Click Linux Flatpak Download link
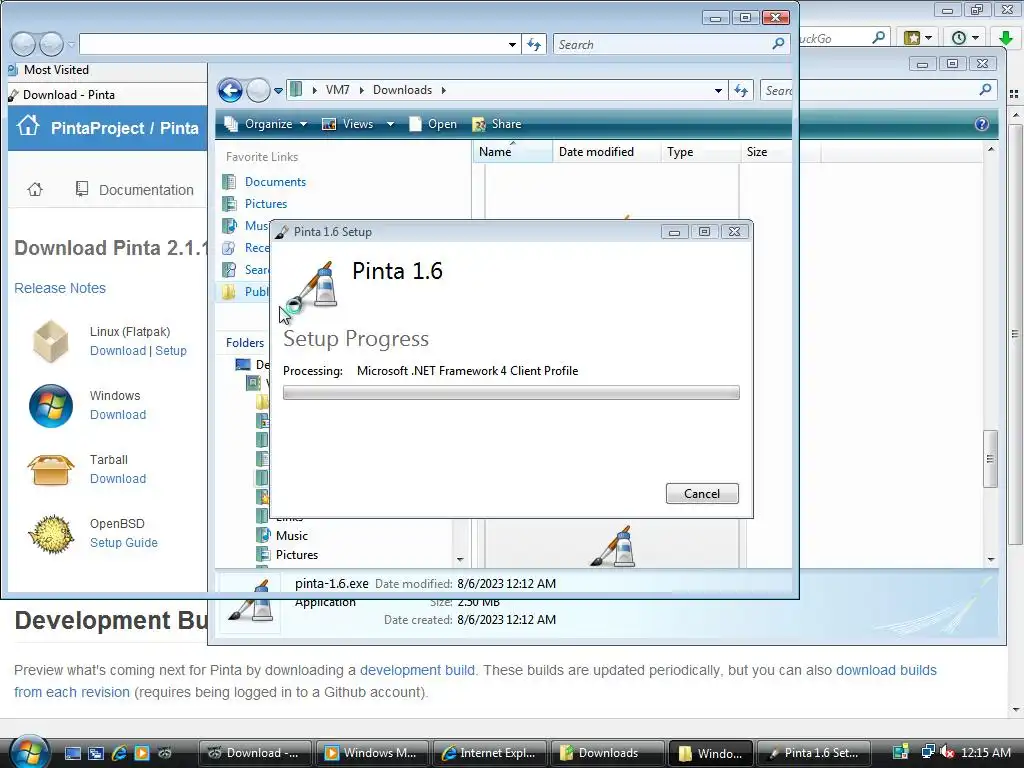1024x768 pixels. point(118,351)
